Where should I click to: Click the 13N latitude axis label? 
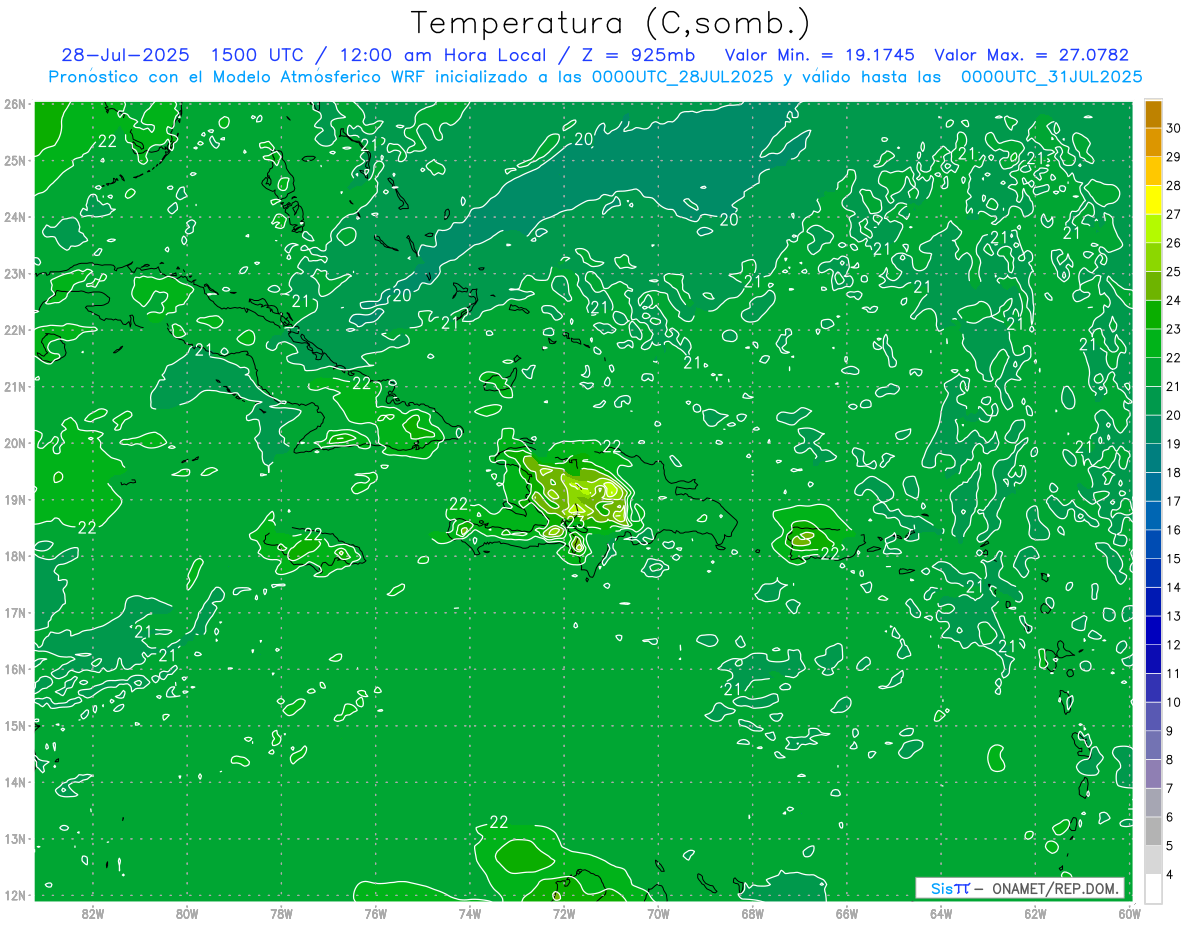(15, 838)
